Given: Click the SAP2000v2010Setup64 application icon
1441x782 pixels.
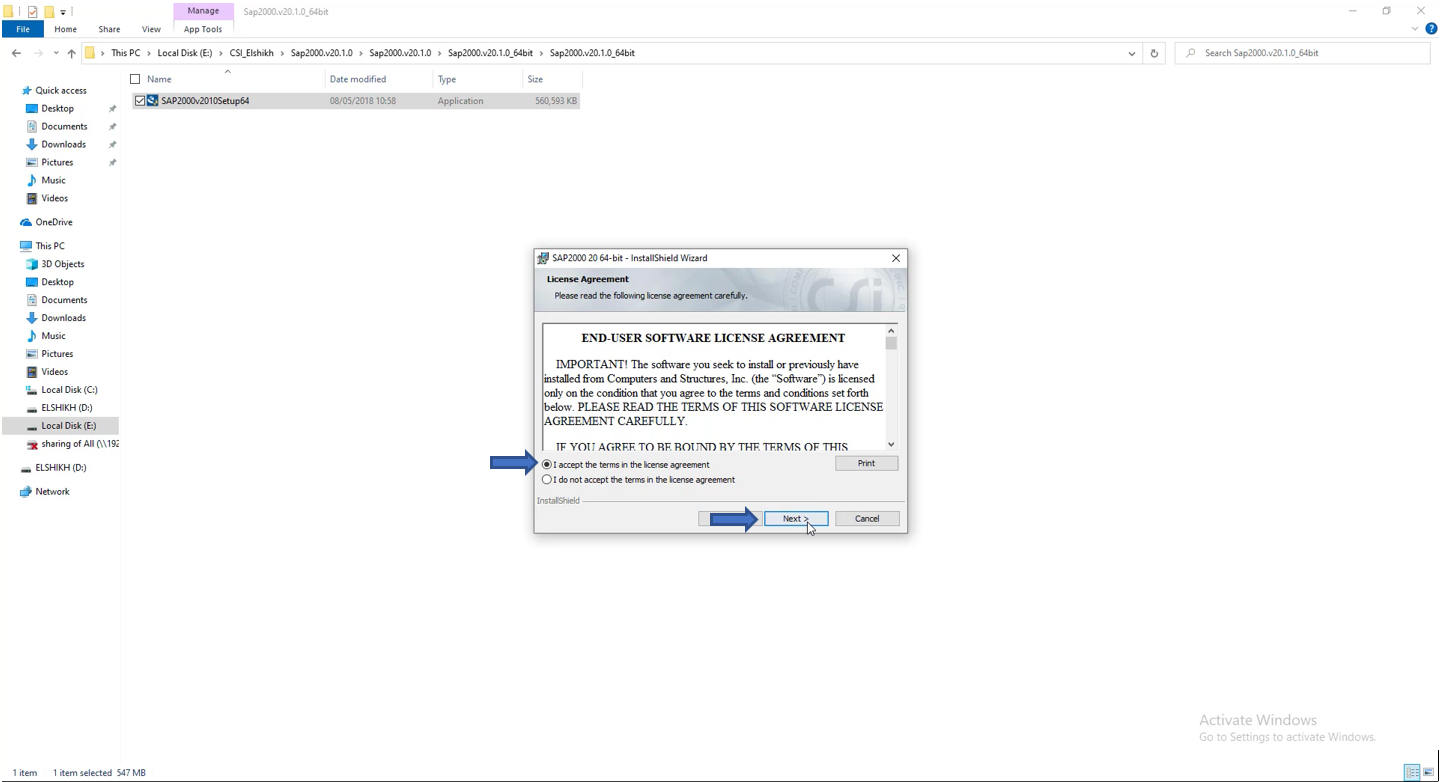Looking at the screenshot, I should (x=153, y=101).
